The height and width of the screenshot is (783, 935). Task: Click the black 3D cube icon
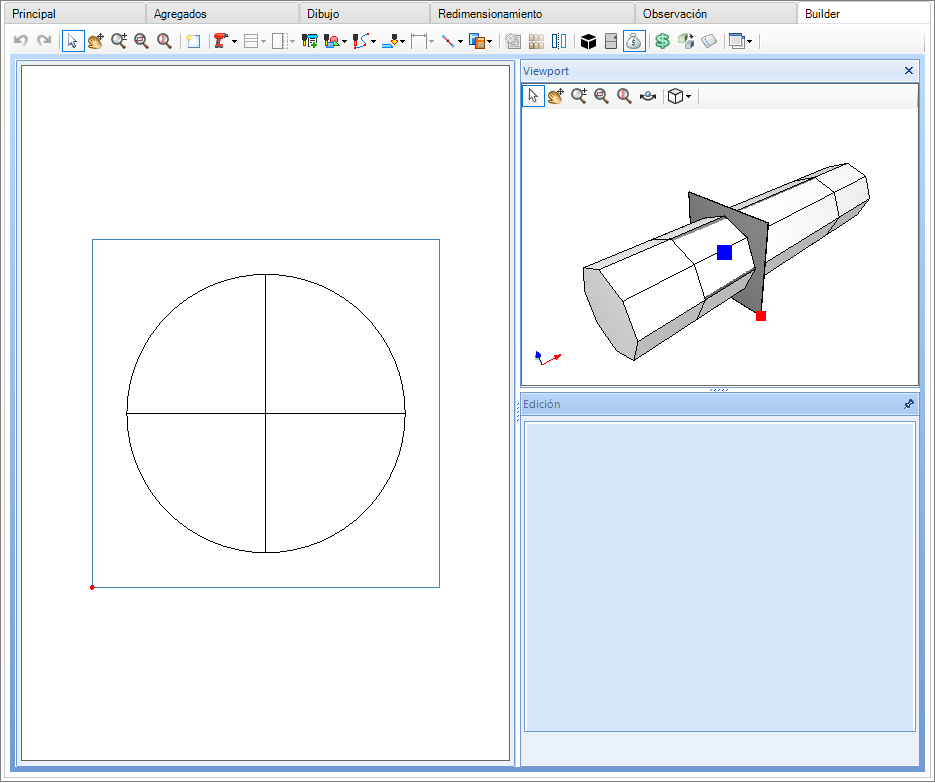[x=589, y=41]
